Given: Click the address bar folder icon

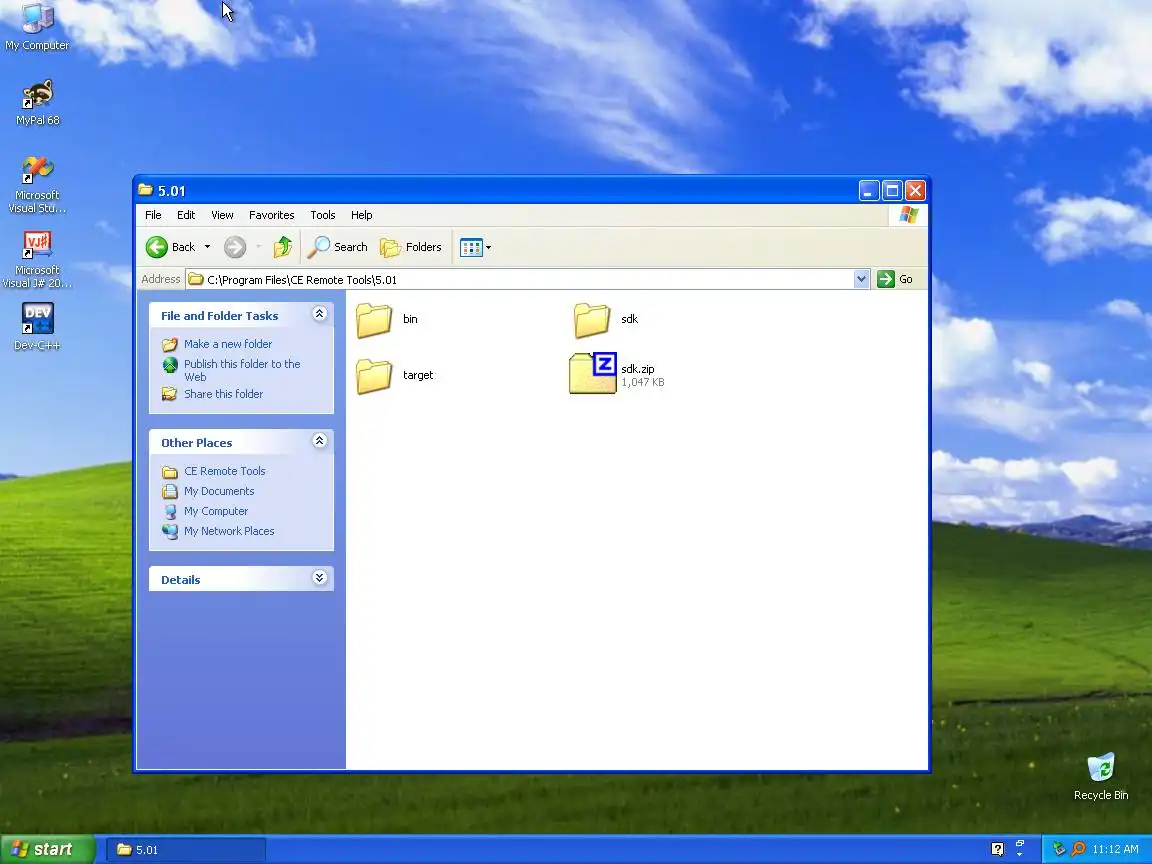Looking at the screenshot, I should (x=195, y=279).
